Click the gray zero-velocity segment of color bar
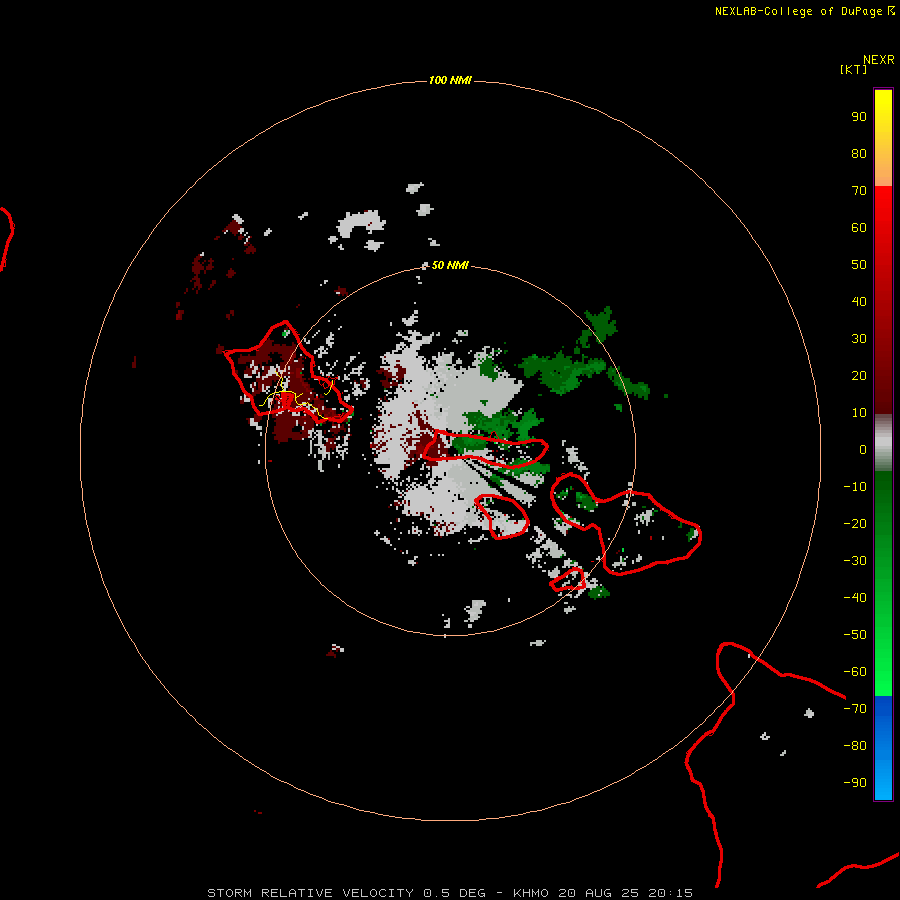 click(883, 443)
